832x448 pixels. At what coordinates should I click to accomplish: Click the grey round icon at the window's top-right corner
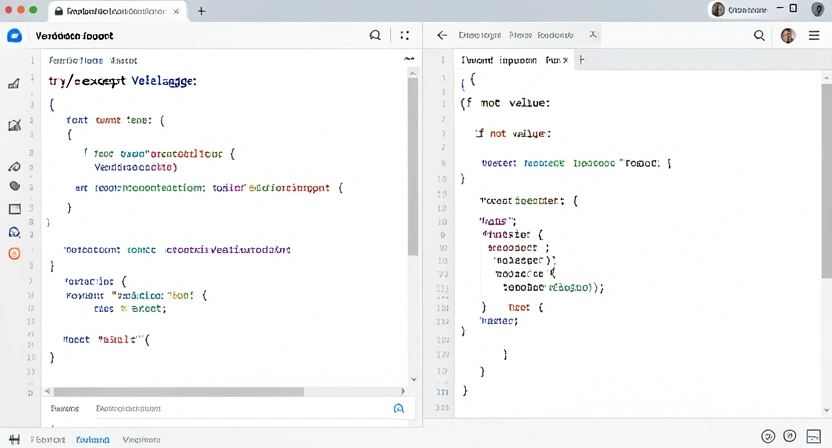(818, 9)
